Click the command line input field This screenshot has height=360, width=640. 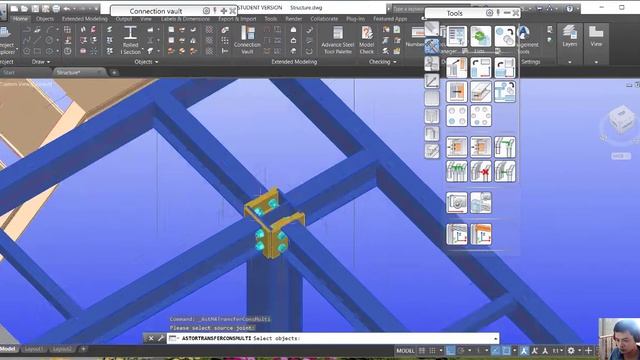point(333,338)
